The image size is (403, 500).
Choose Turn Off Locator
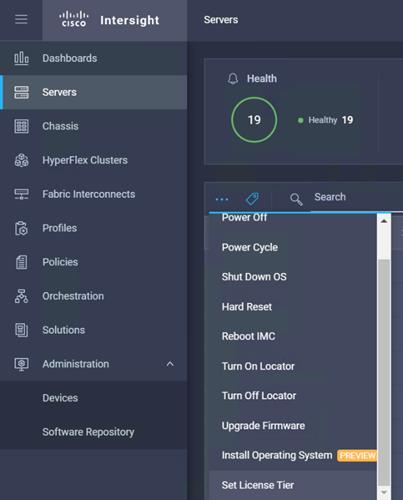[x=259, y=396]
